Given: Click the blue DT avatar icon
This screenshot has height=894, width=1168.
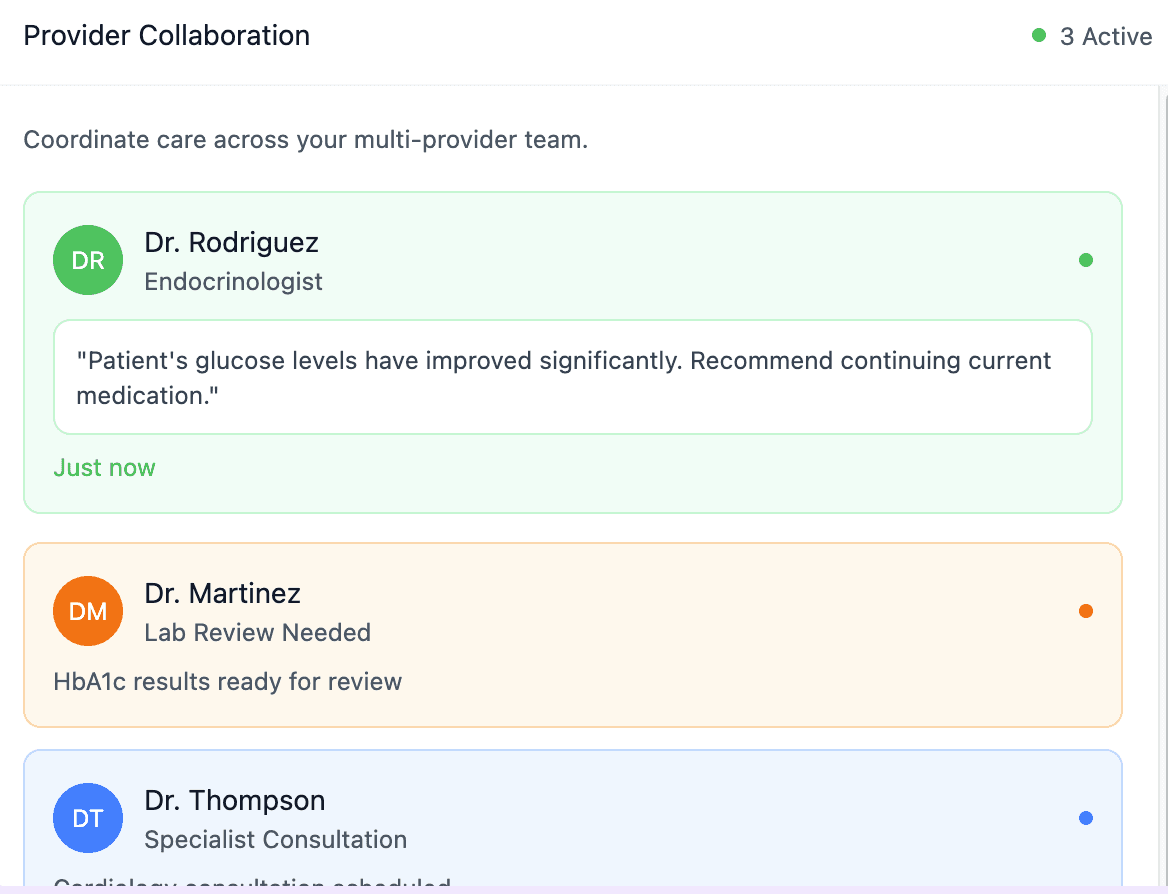Looking at the screenshot, I should (x=88, y=818).
